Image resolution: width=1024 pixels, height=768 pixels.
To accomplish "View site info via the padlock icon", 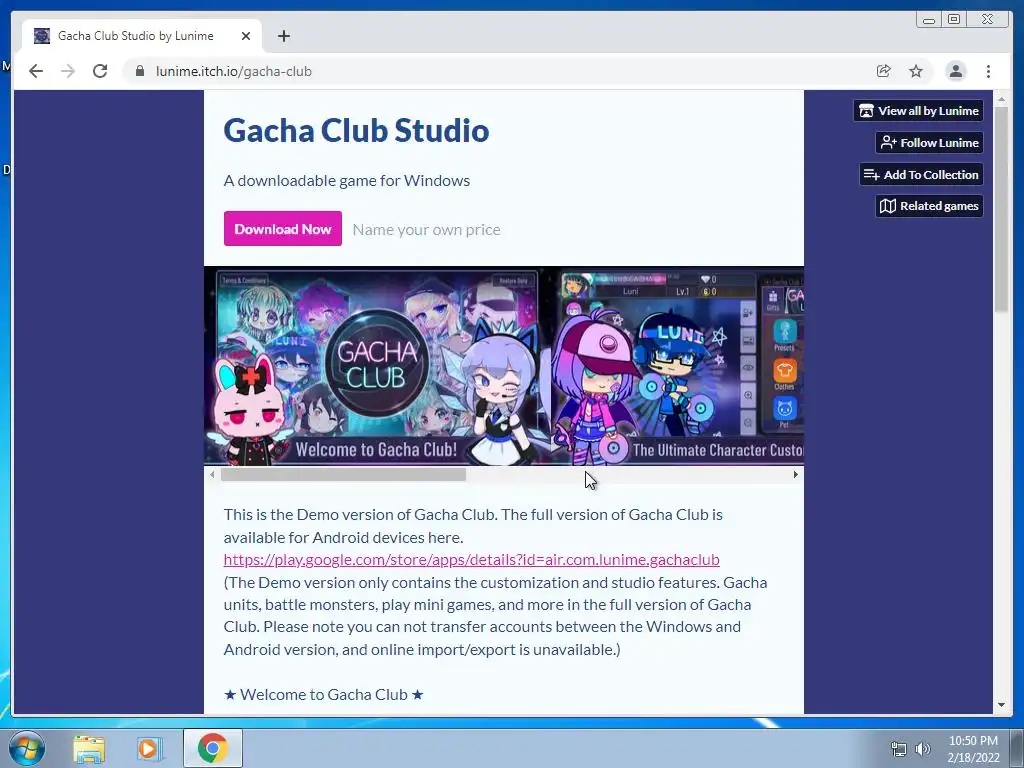I will [x=139, y=71].
